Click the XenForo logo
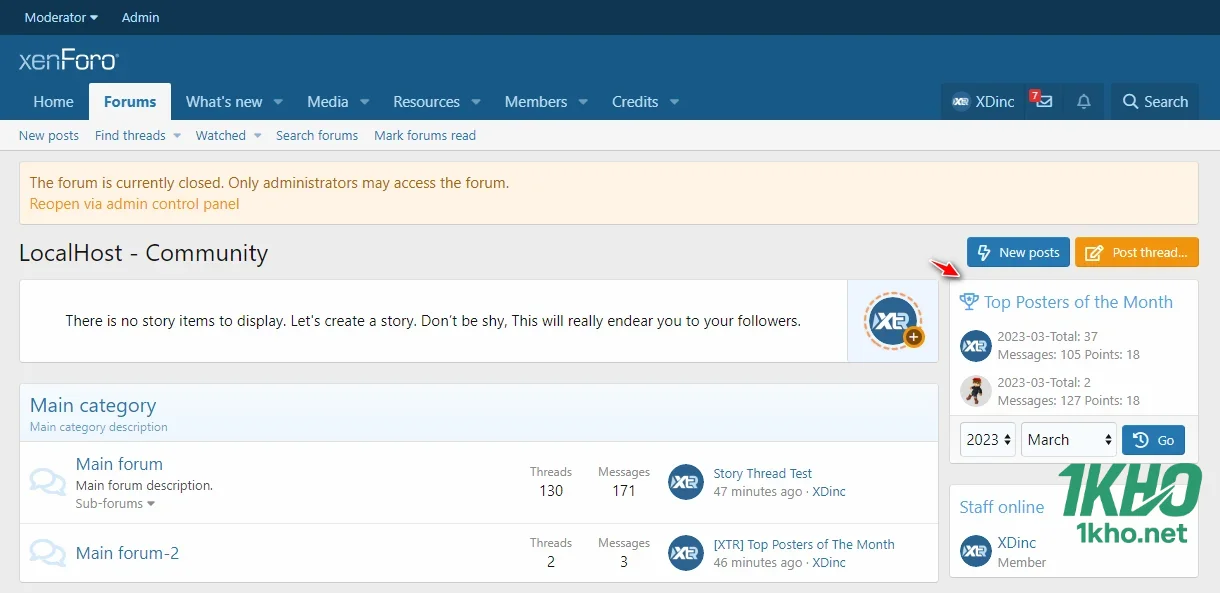 point(68,61)
